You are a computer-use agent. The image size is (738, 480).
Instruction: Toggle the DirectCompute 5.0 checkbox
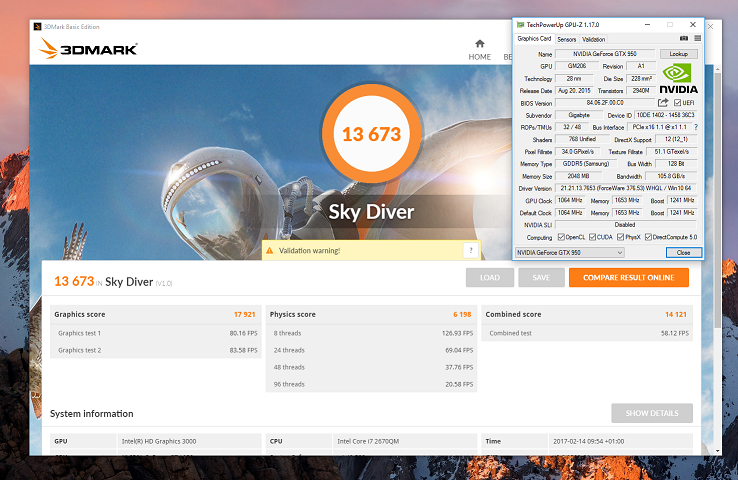point(648,237)
